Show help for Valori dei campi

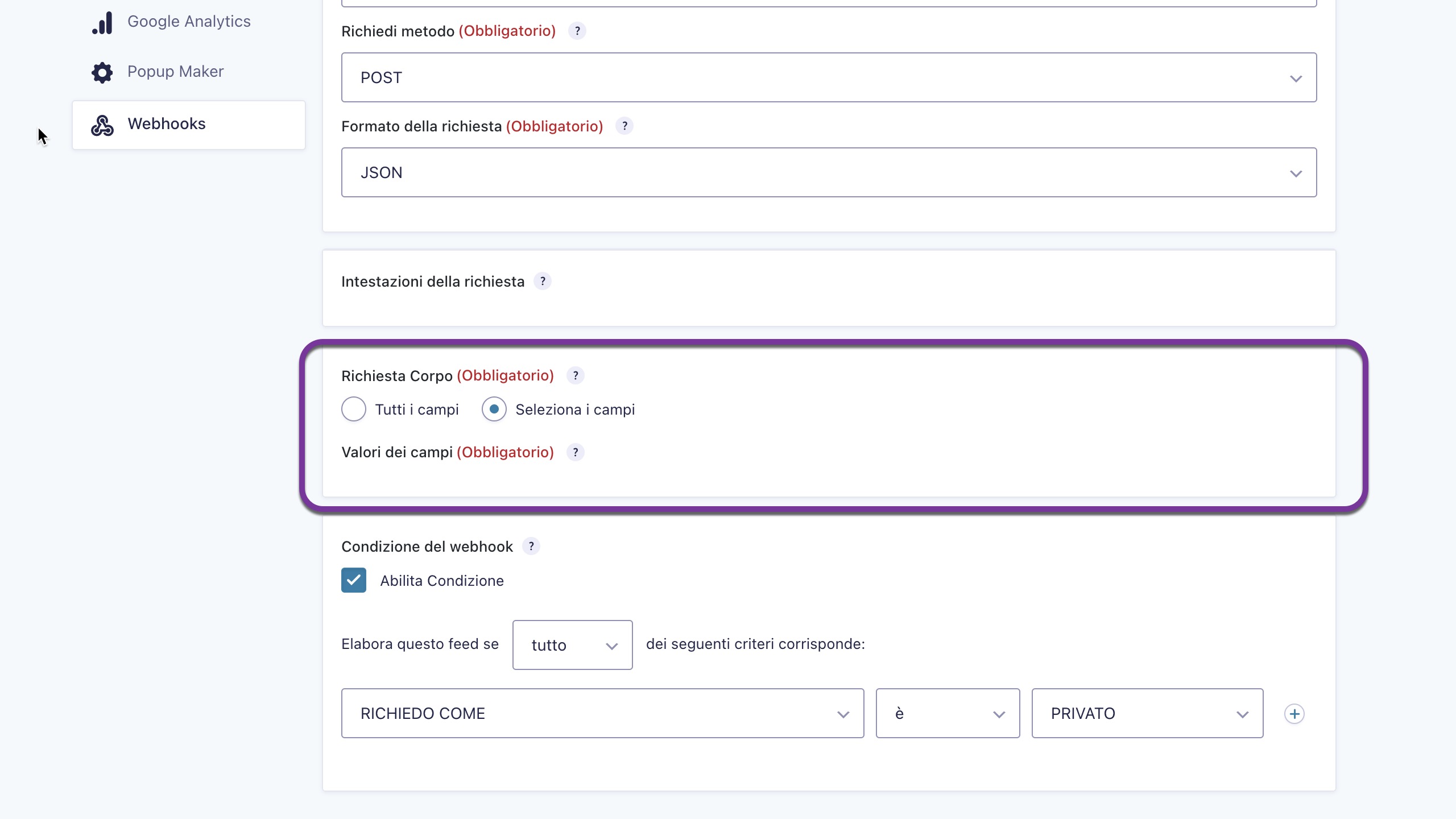coord(576,452)
